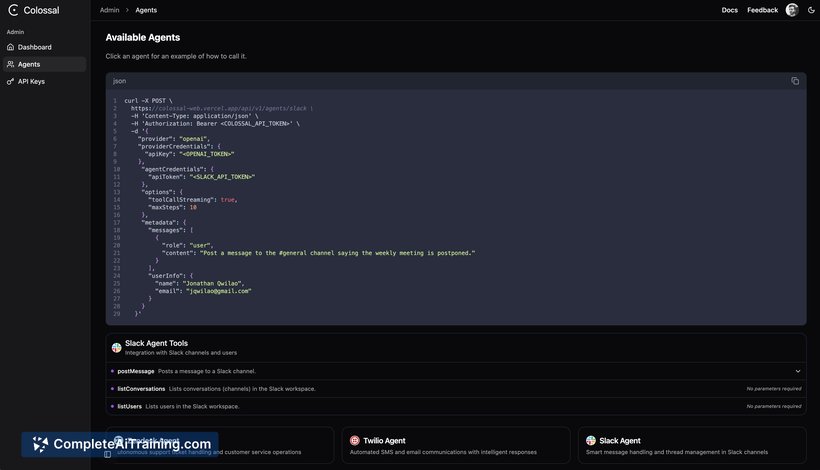Click the "Jonathan Qwilao" name value
This screenshot has width=820, height=470.
pyautogui.click(x=213, y=283)
